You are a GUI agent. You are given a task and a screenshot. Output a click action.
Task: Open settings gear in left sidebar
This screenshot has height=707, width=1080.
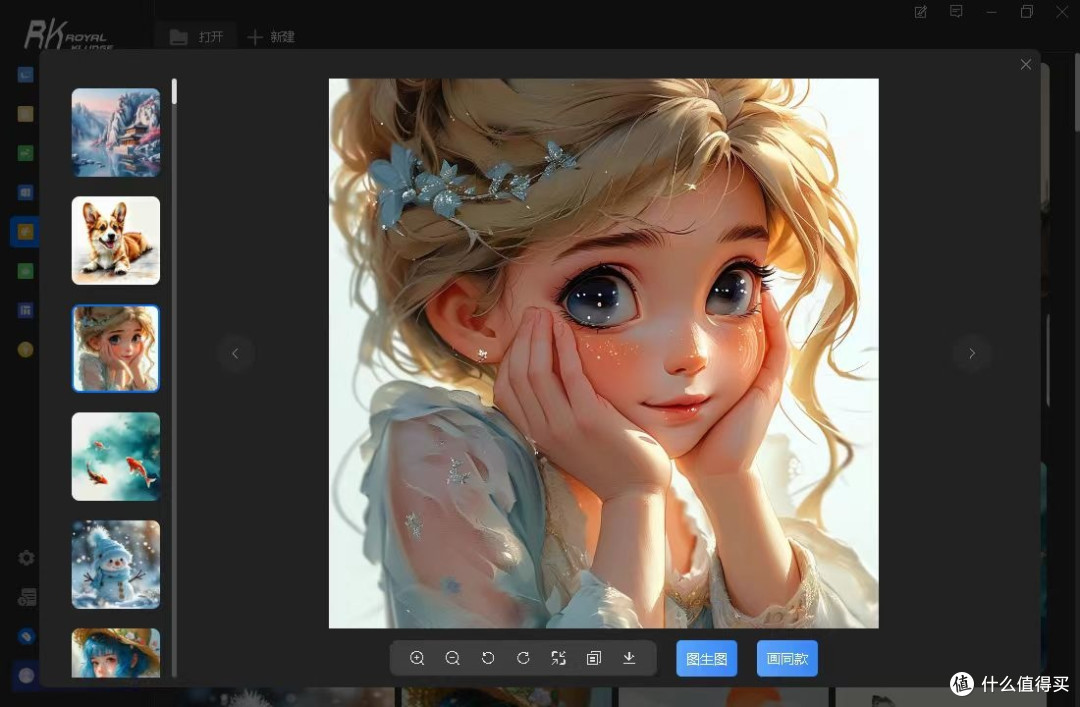[26, 557]
